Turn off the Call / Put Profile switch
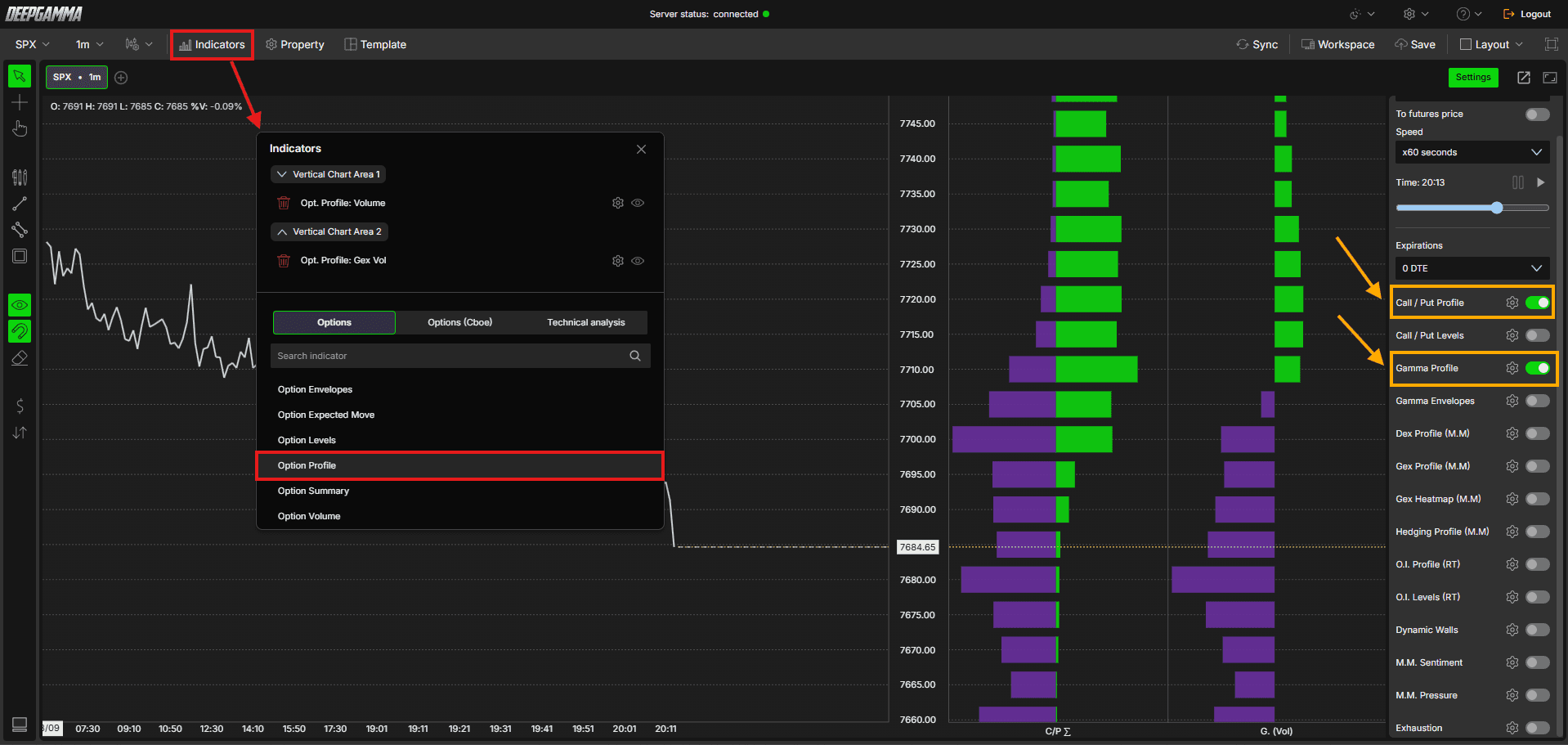This screenshot has height=745, width=1568. pyautogui.click(x=1538, y=303)
